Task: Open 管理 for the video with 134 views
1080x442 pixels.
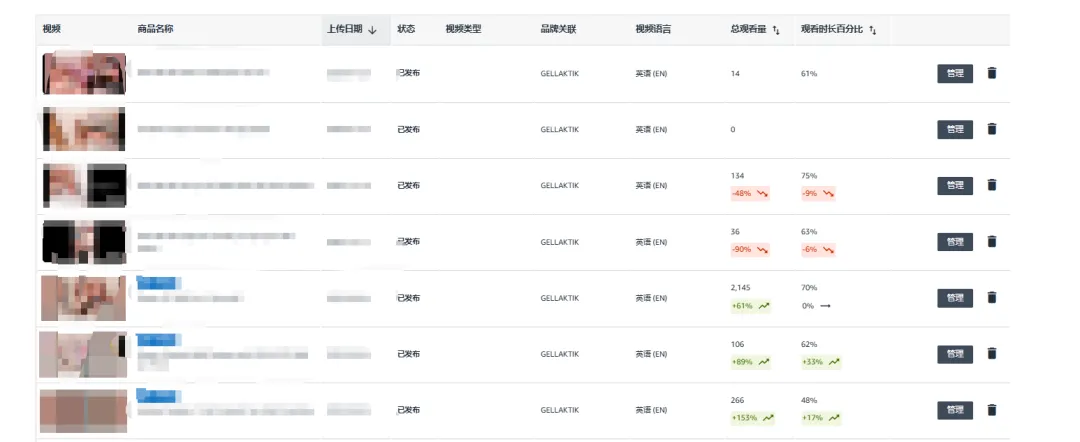Action: click(x=954, y=185)
